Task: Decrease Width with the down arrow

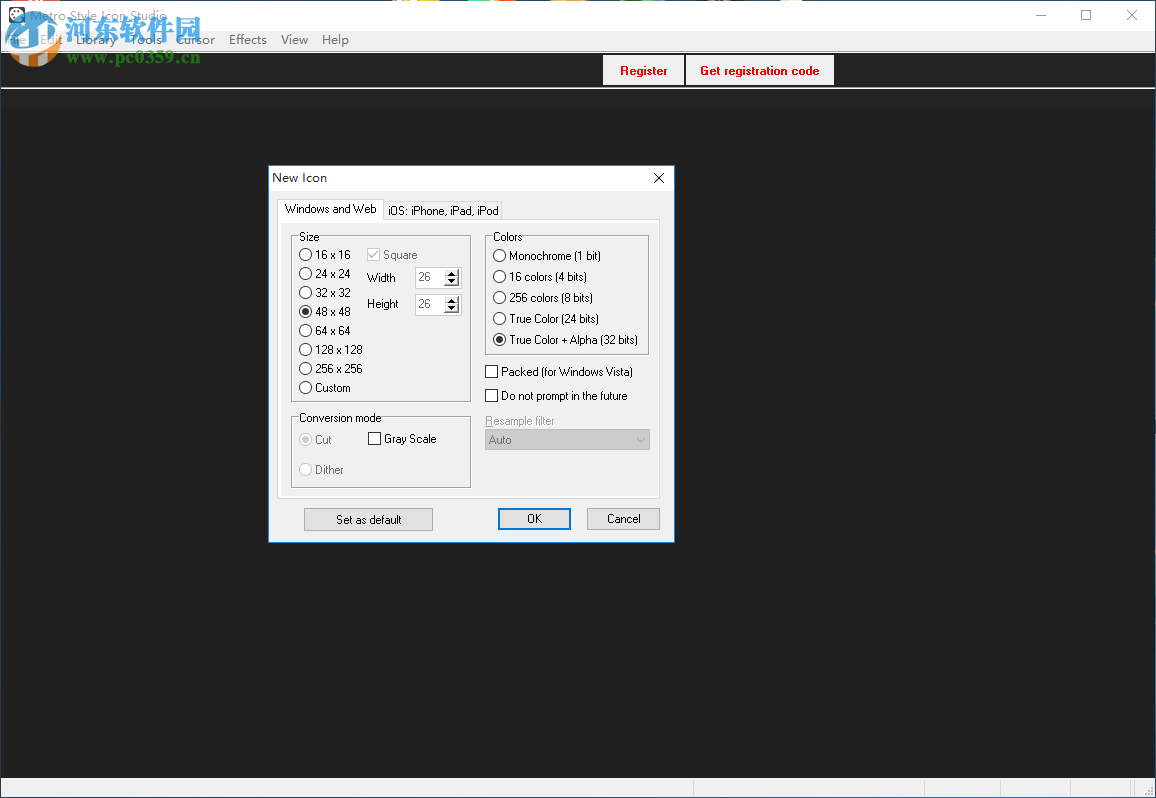Action: [452, 282]
